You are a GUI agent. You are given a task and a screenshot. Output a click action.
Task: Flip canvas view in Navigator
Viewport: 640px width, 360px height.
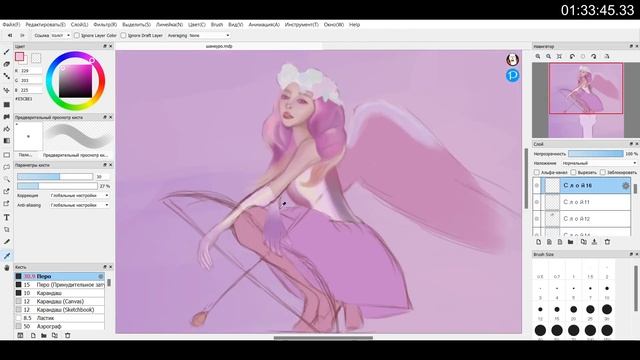click(x=607, y=56)
